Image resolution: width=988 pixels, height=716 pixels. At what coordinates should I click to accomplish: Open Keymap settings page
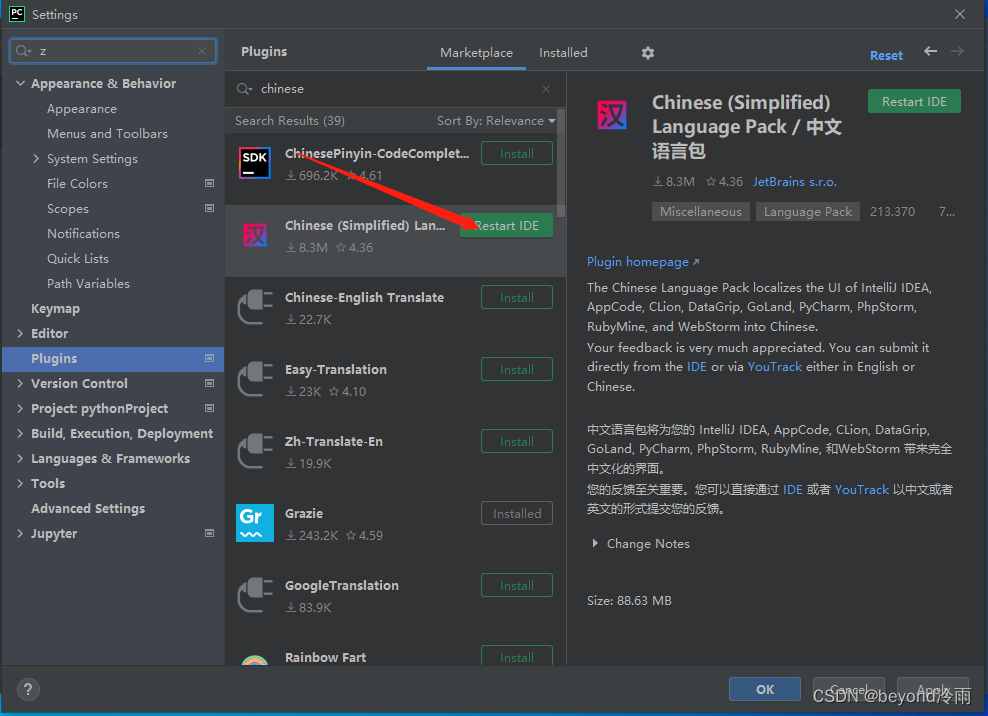tap(55, 309)
